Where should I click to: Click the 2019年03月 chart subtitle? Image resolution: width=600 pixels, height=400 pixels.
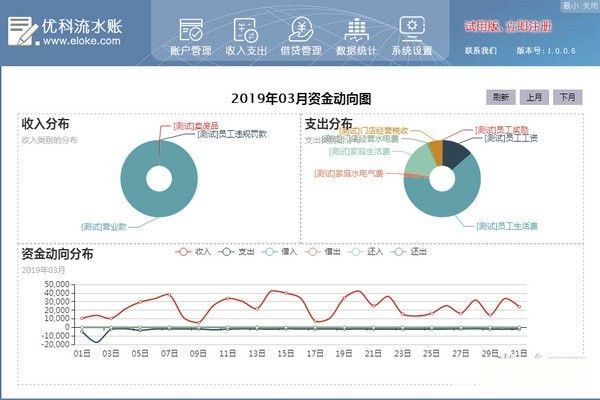coord(43,270)
